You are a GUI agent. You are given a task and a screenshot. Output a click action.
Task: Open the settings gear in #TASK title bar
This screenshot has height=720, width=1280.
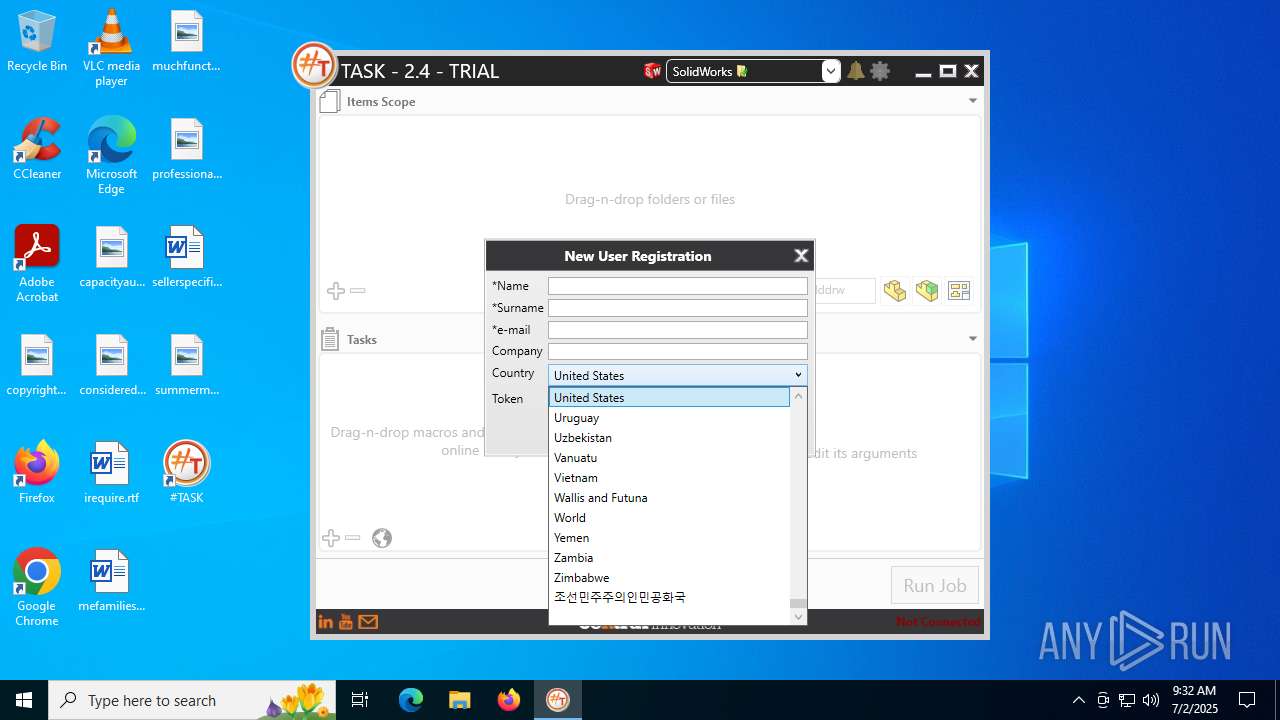point(880,71)
